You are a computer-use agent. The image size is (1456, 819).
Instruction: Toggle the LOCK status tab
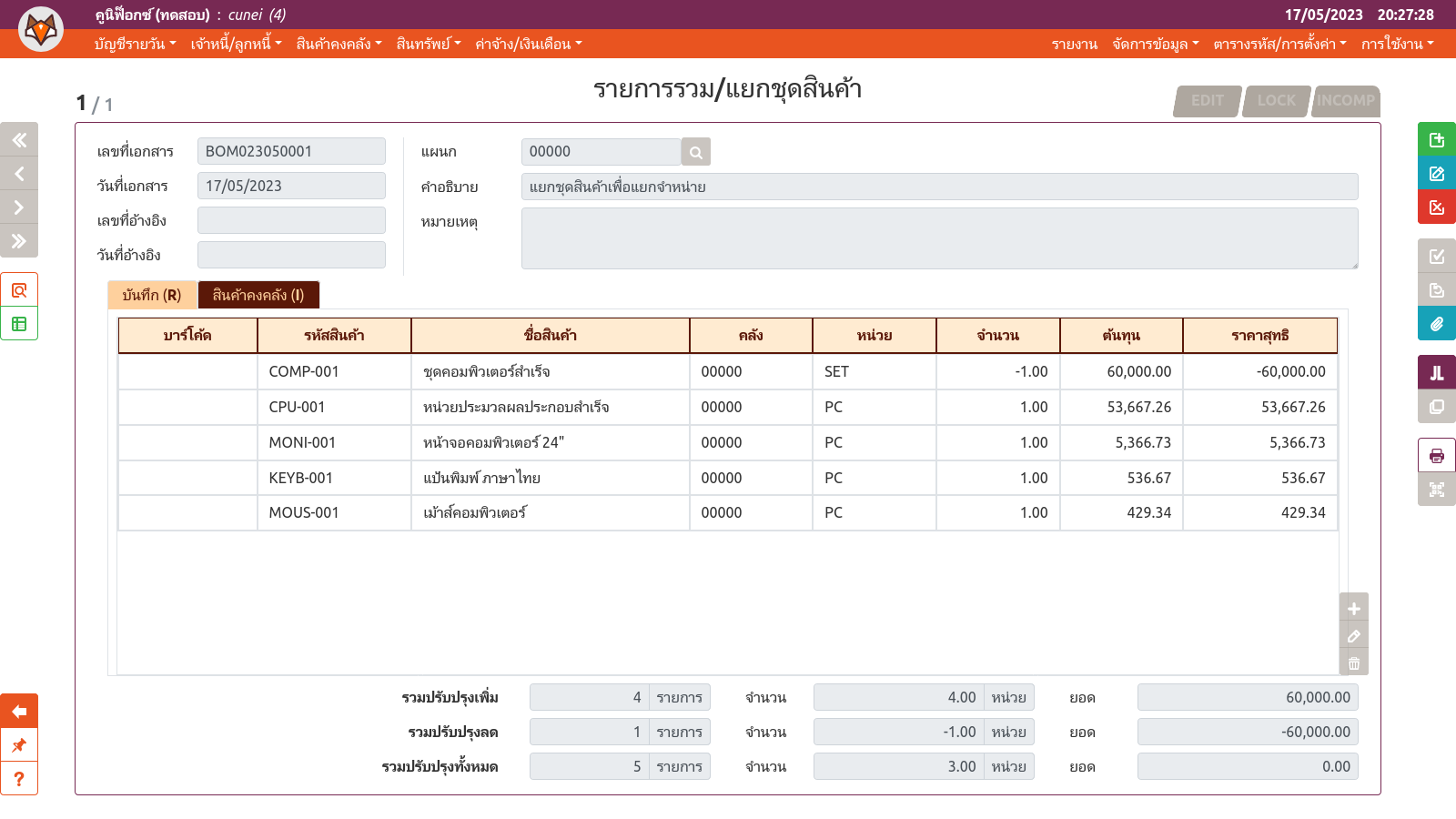1276,100
